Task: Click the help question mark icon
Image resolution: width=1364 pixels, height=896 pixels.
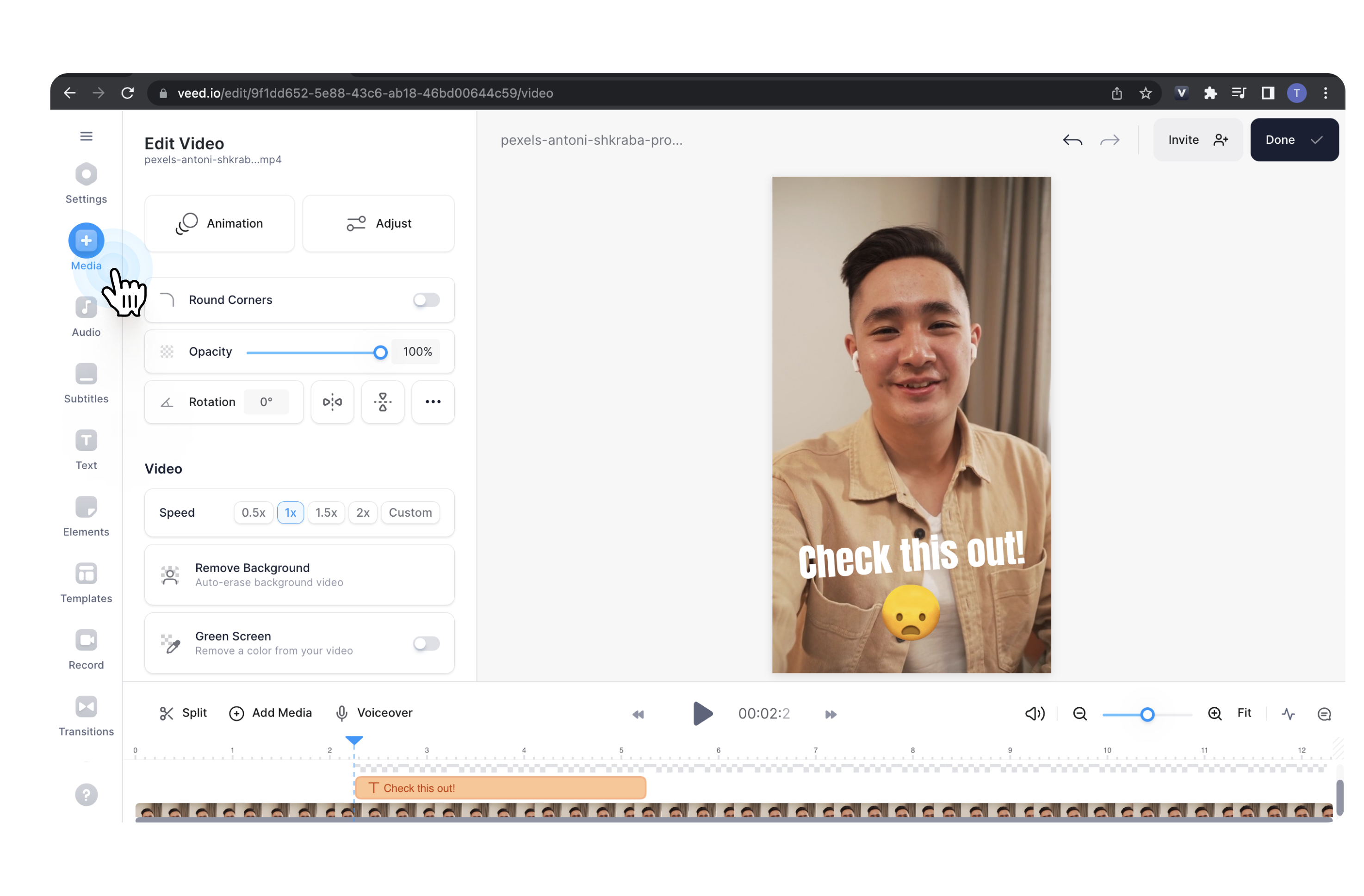Action: click(86, 795)
